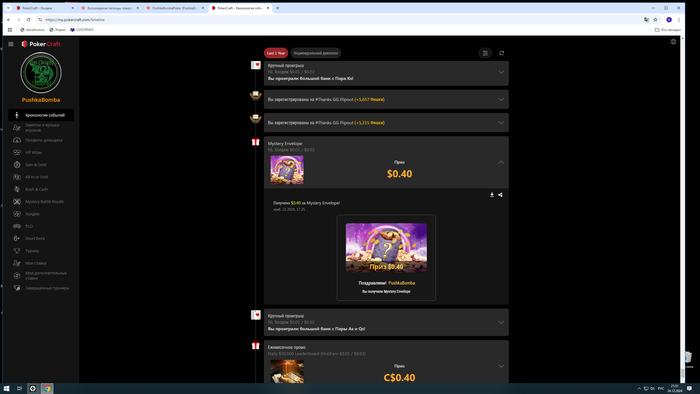Switch to PushkaBombaPoker browser tab
The image size is (700, 394).
175,8
